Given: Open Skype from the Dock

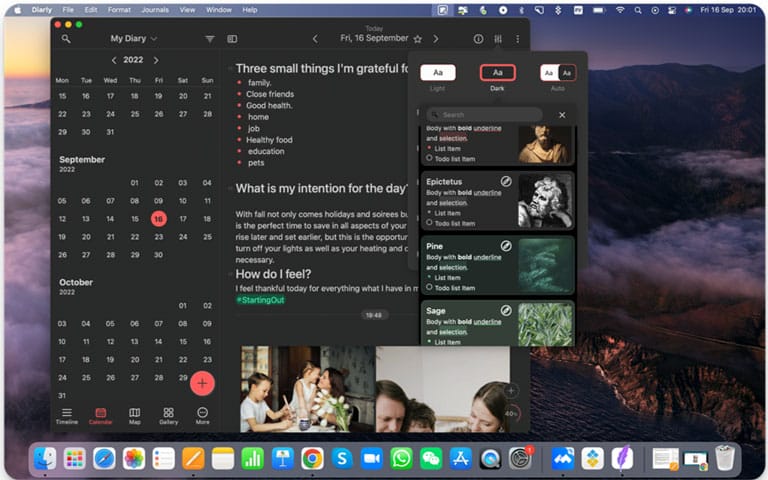Looking at the screenshot, I should click(342, 458).
